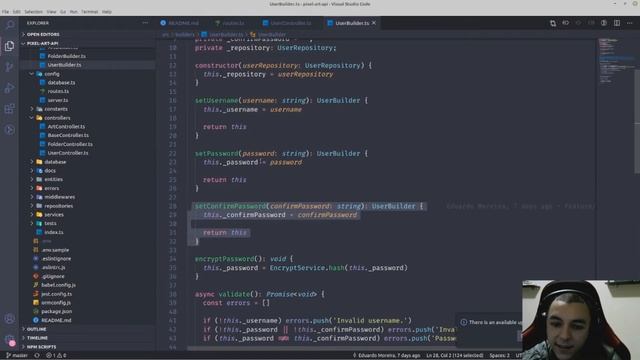
Task: Expand the database folder
Action: tap(55, 162)
